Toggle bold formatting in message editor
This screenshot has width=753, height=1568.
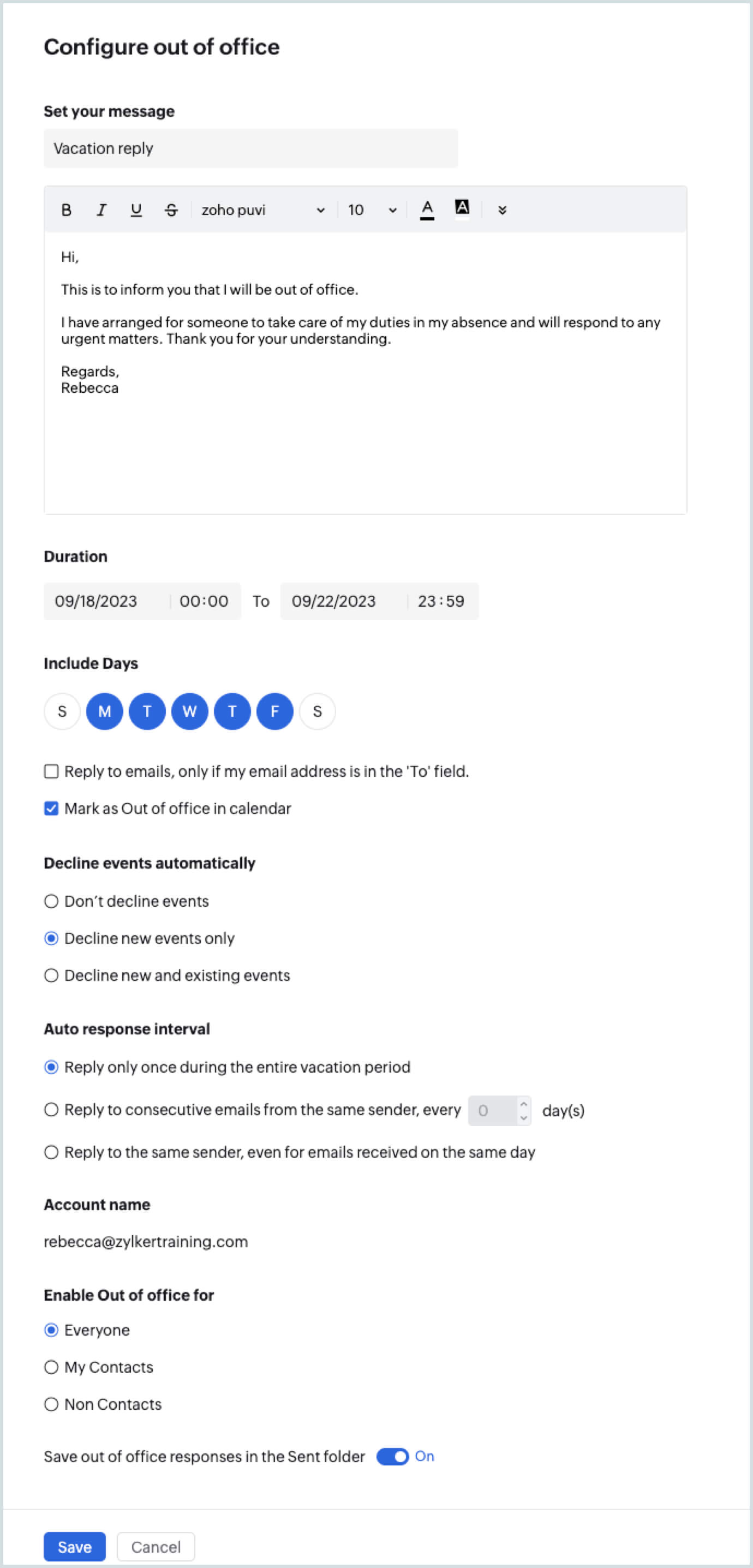coord(67,210)
